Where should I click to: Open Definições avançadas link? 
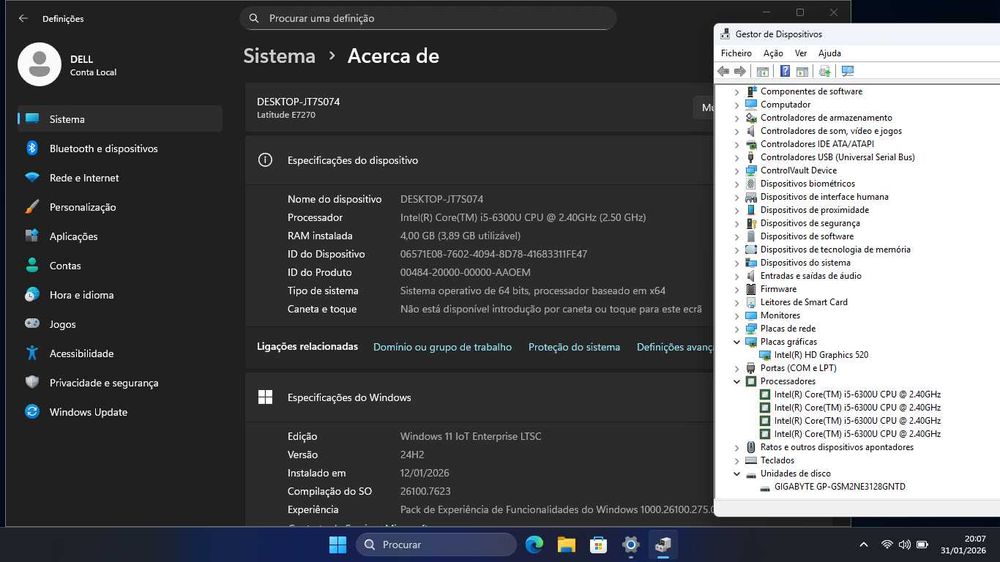(x=675, y=347)
